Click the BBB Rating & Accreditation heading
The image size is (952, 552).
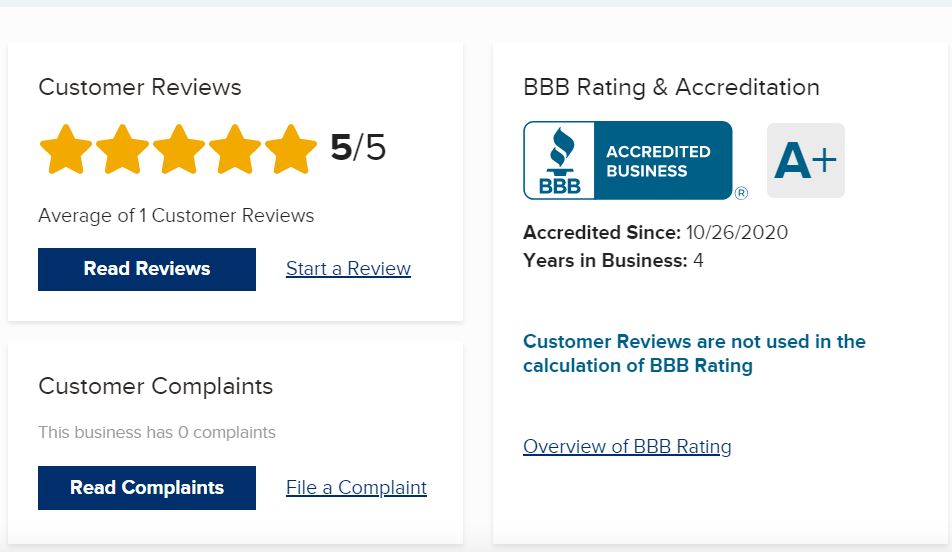click(672, 87)
